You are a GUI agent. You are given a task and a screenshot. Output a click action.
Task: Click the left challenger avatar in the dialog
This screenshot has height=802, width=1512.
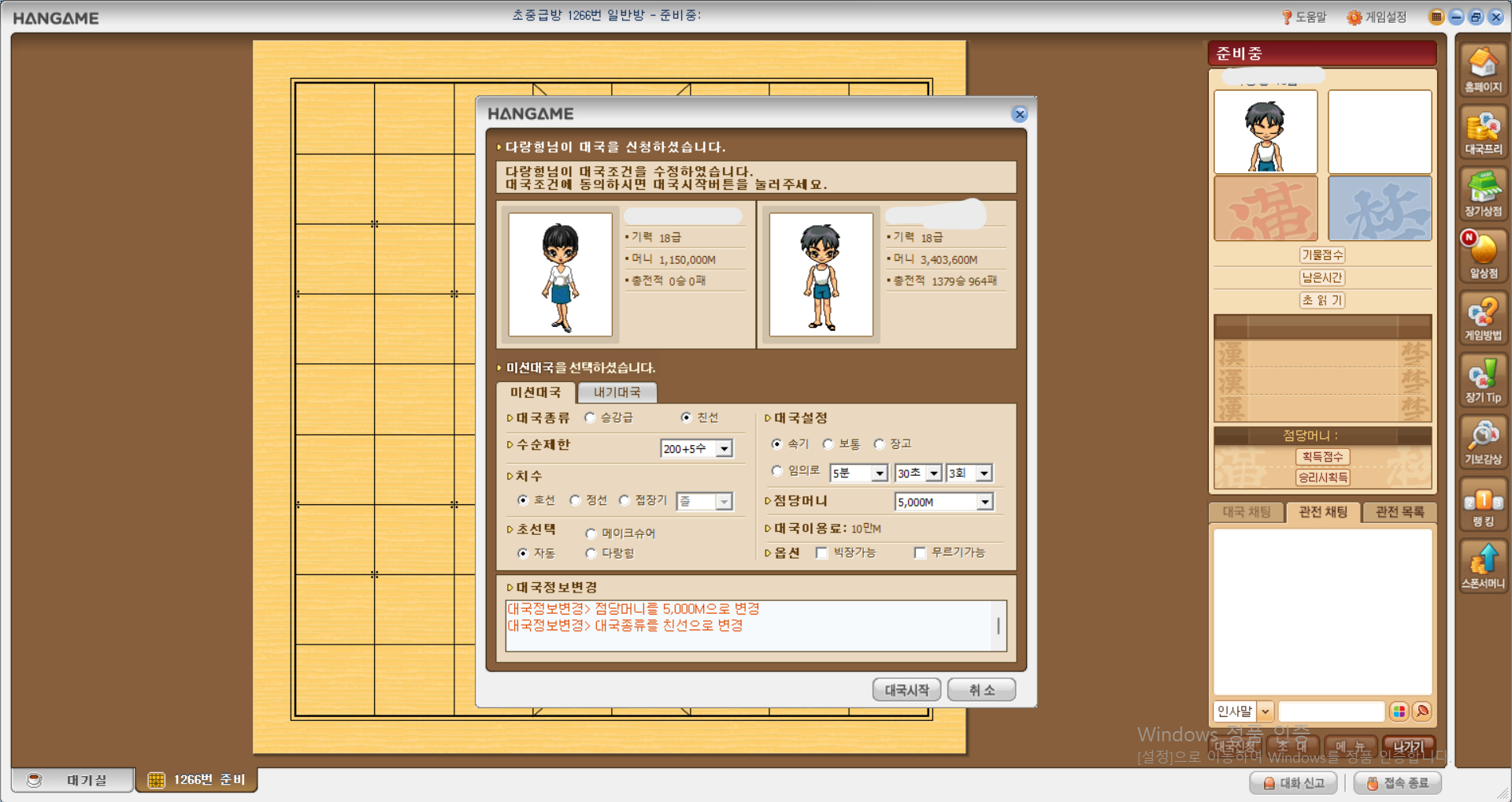click(x=560, y=274)
